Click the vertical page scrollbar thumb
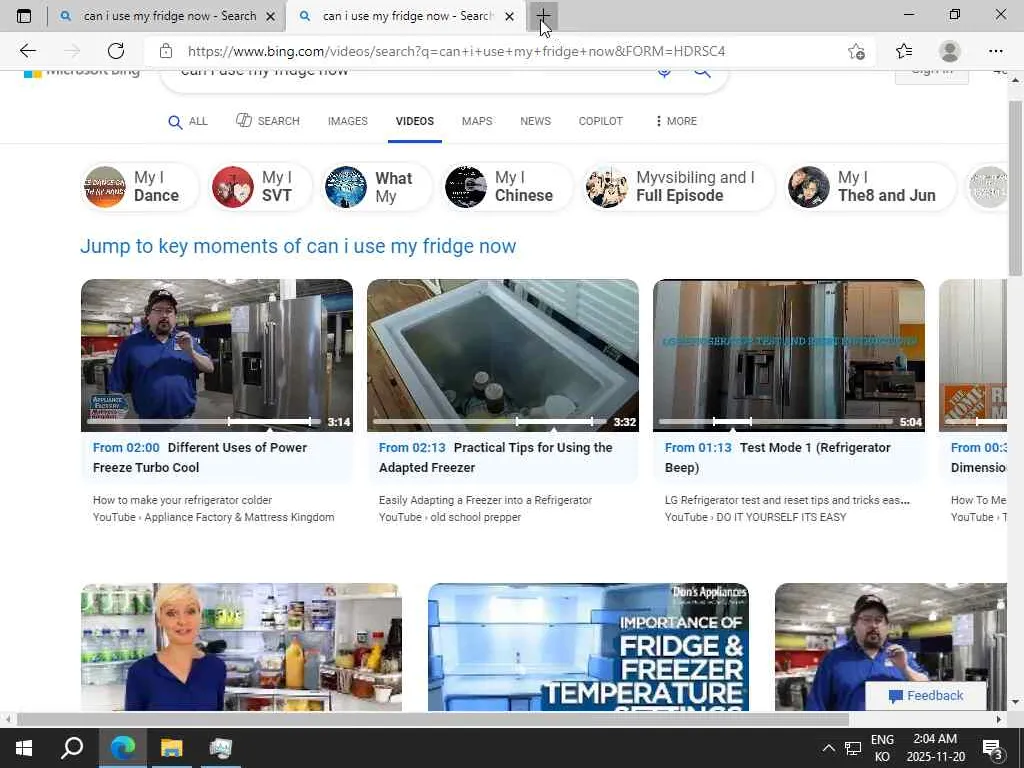The height and width of the screenshot is (768, 1024). 1016,188
